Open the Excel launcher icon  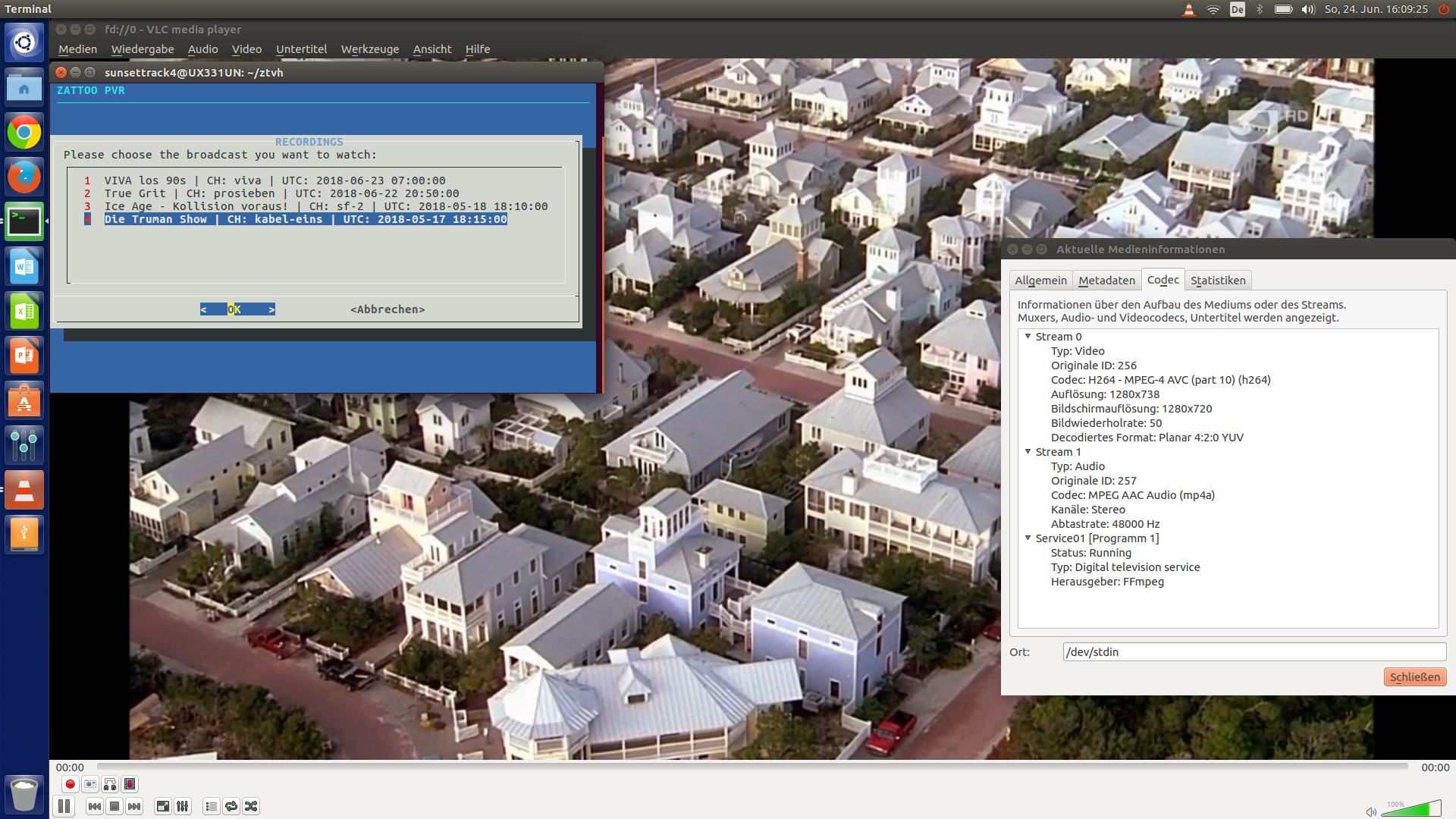24,311
